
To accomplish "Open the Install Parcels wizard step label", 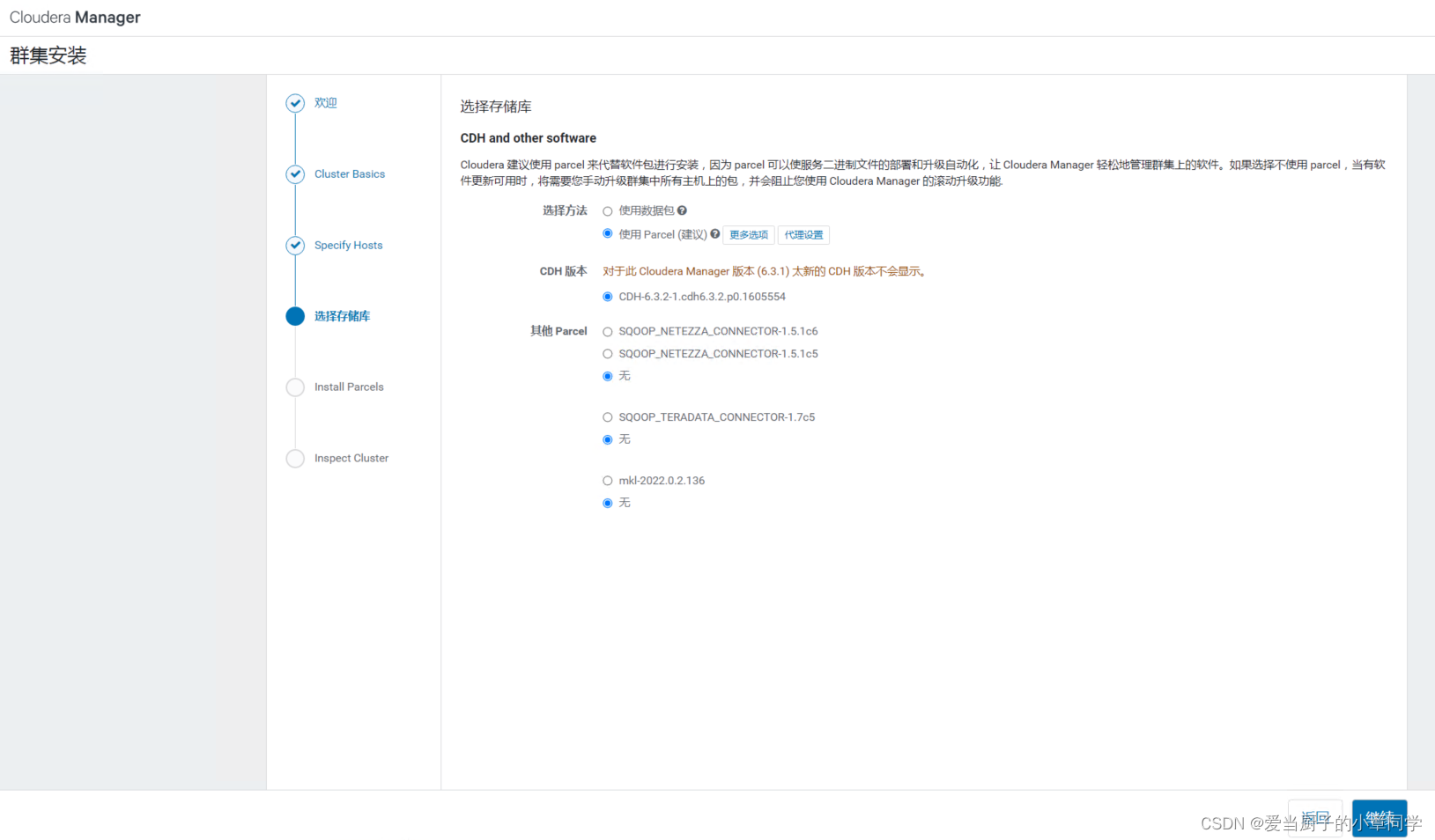I will pyautogui.click(x=349, y=387).
